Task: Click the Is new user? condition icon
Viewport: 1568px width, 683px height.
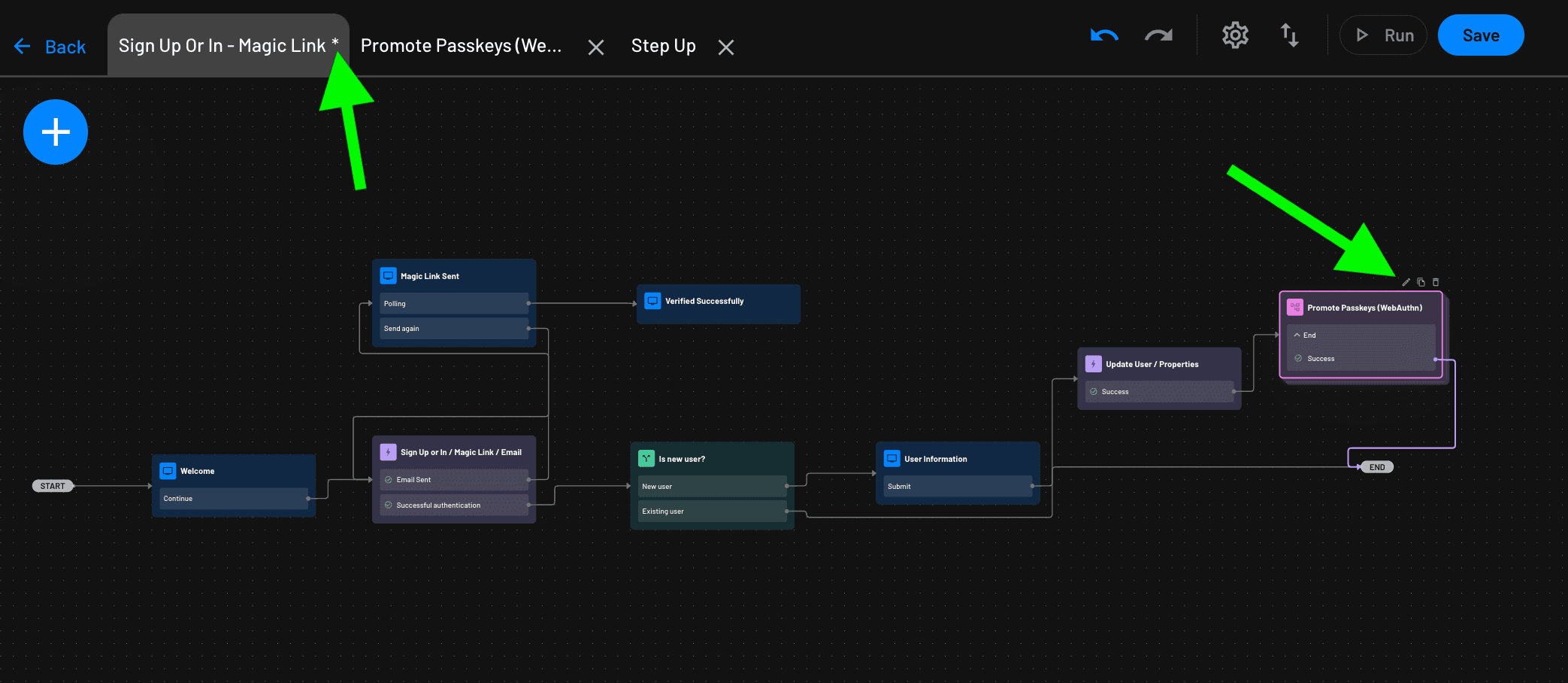Action: (646, 459)
